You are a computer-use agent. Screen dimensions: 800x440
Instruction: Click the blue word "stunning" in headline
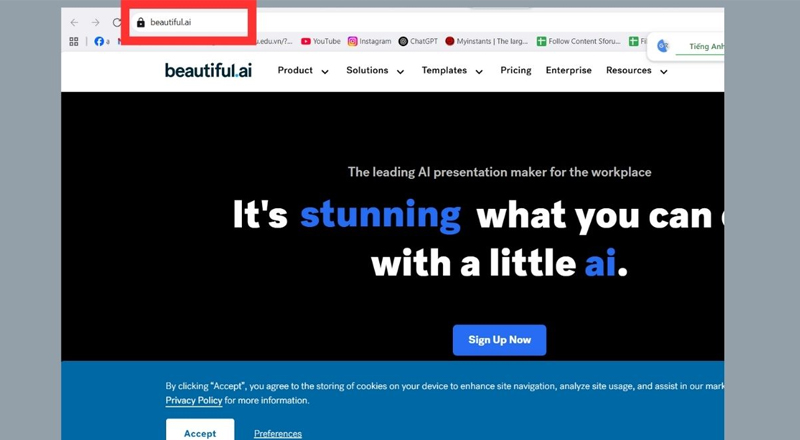tap(381, 214)
